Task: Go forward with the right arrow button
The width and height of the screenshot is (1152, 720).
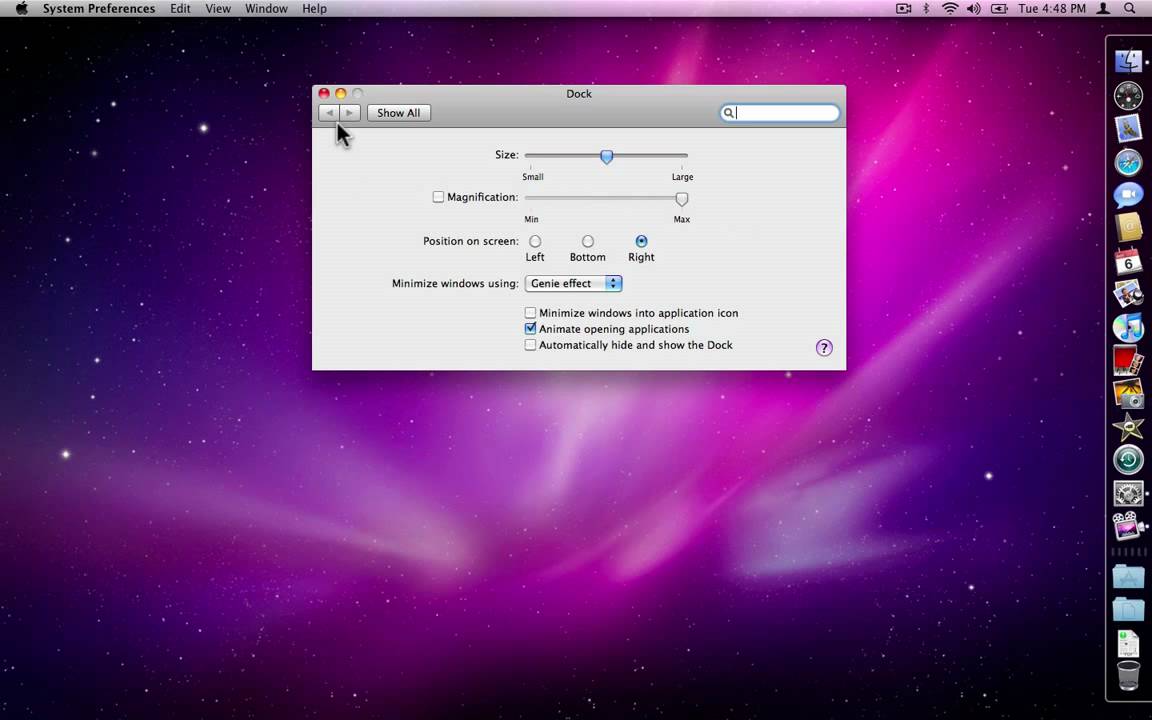Action: pos(350,113)
